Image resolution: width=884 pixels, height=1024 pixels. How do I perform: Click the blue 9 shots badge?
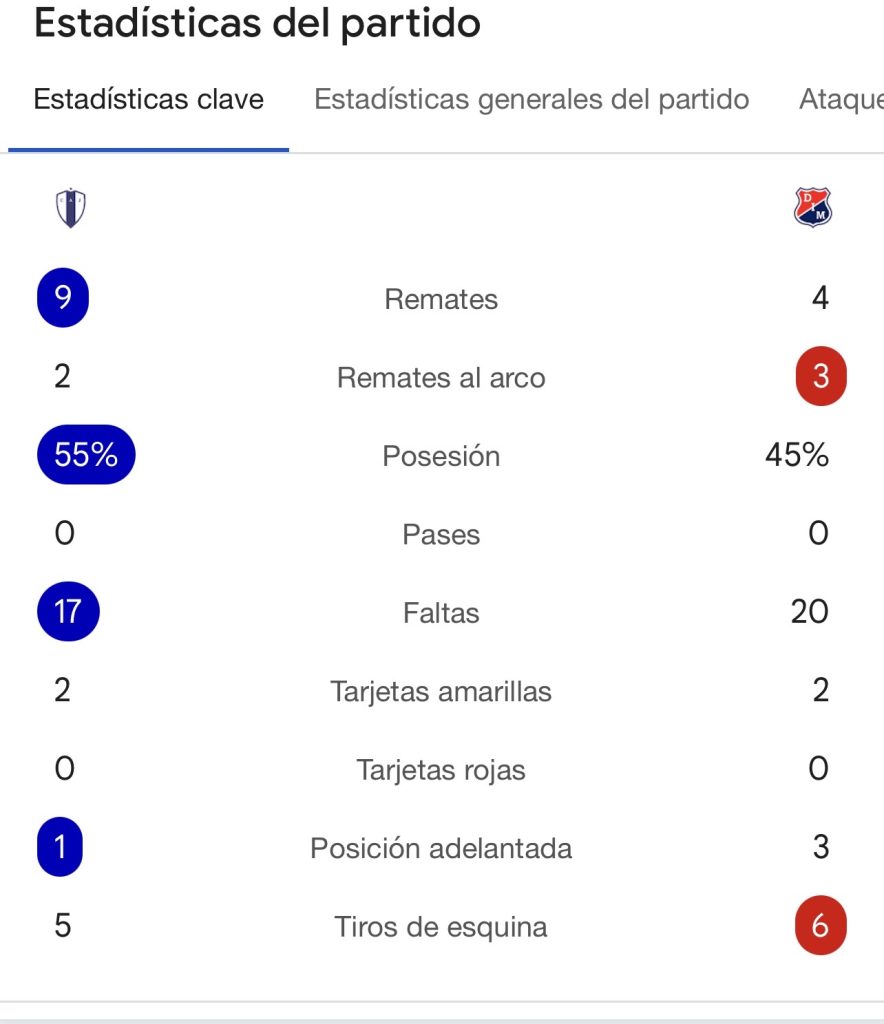tap(63, 298)
